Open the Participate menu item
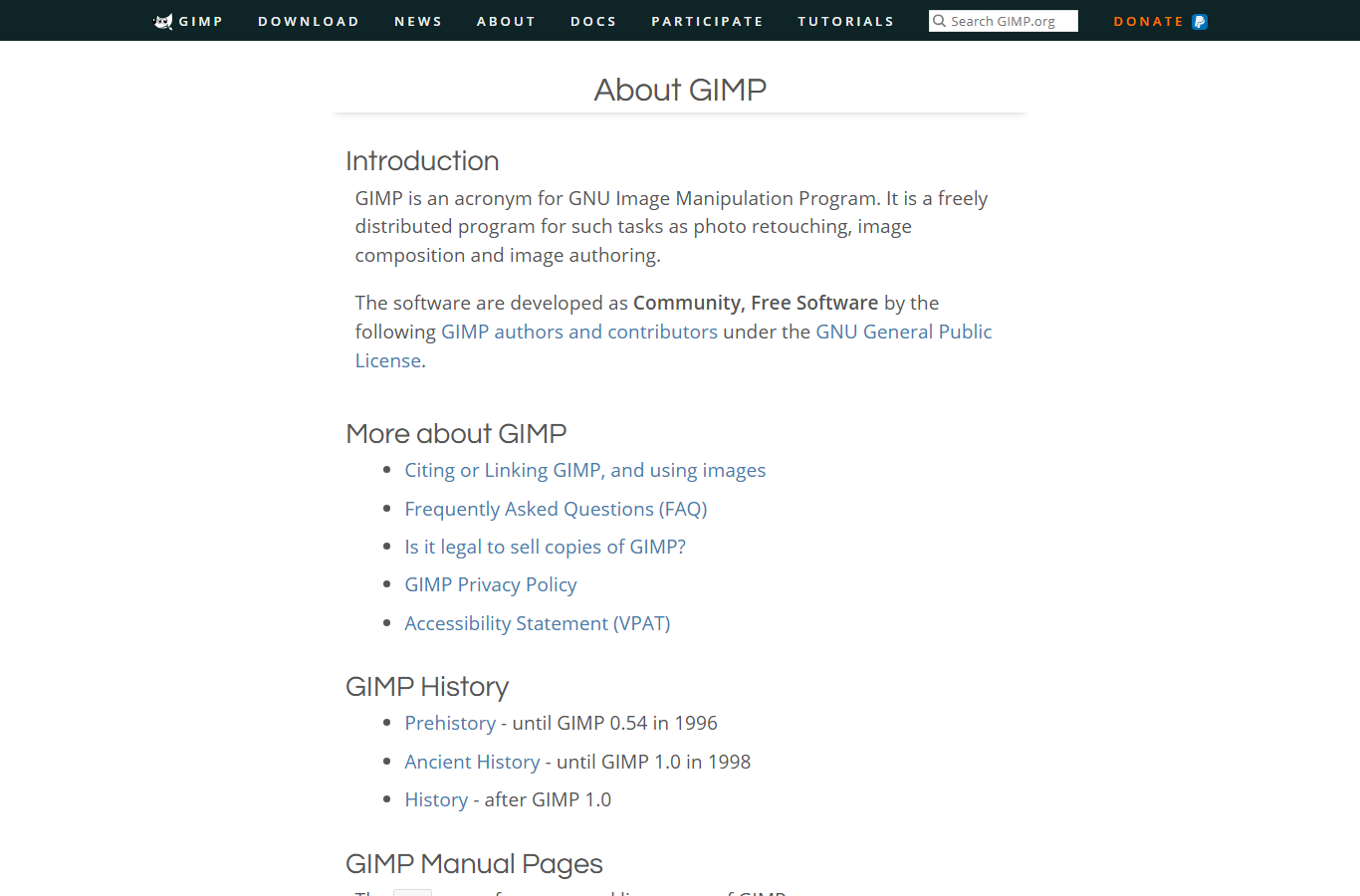This screenshot has height=896, width=1360. pyautogui.click(x=707, y=21)
